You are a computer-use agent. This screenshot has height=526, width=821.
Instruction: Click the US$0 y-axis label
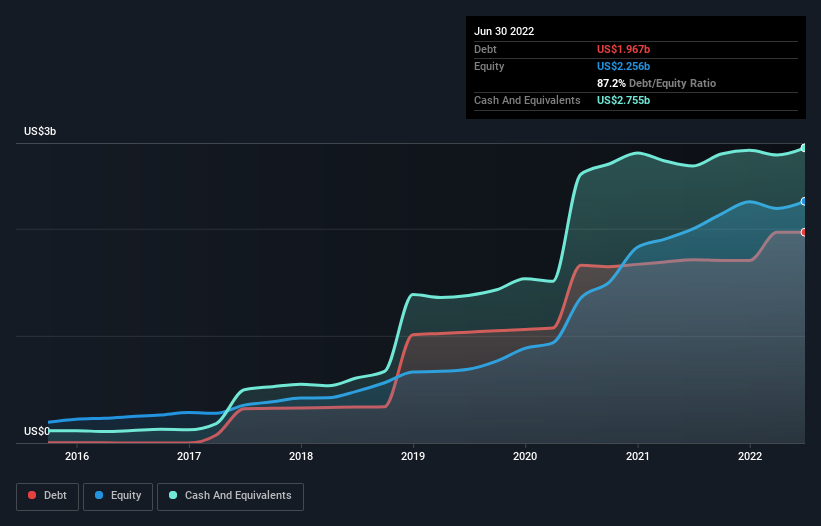pos(37,431)
